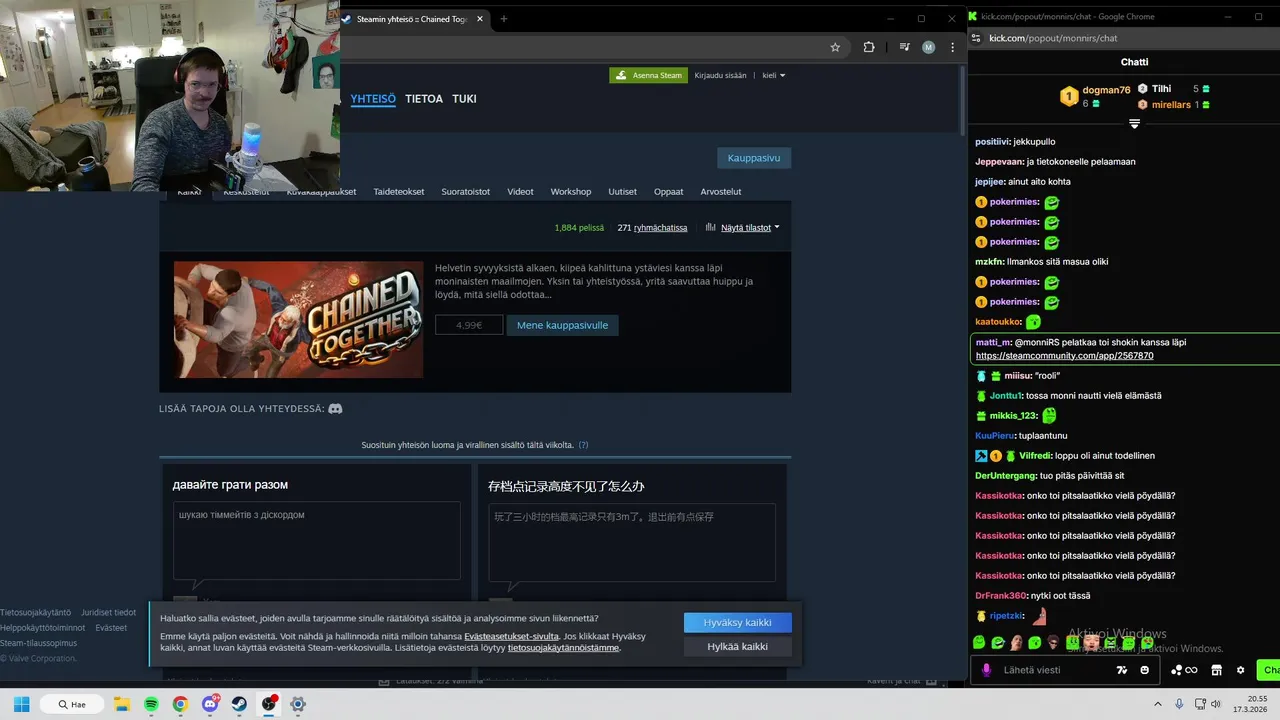Switch to Taideteokset tab
The height and width of the screenshot is (720, 1280).
click(399, 192)
